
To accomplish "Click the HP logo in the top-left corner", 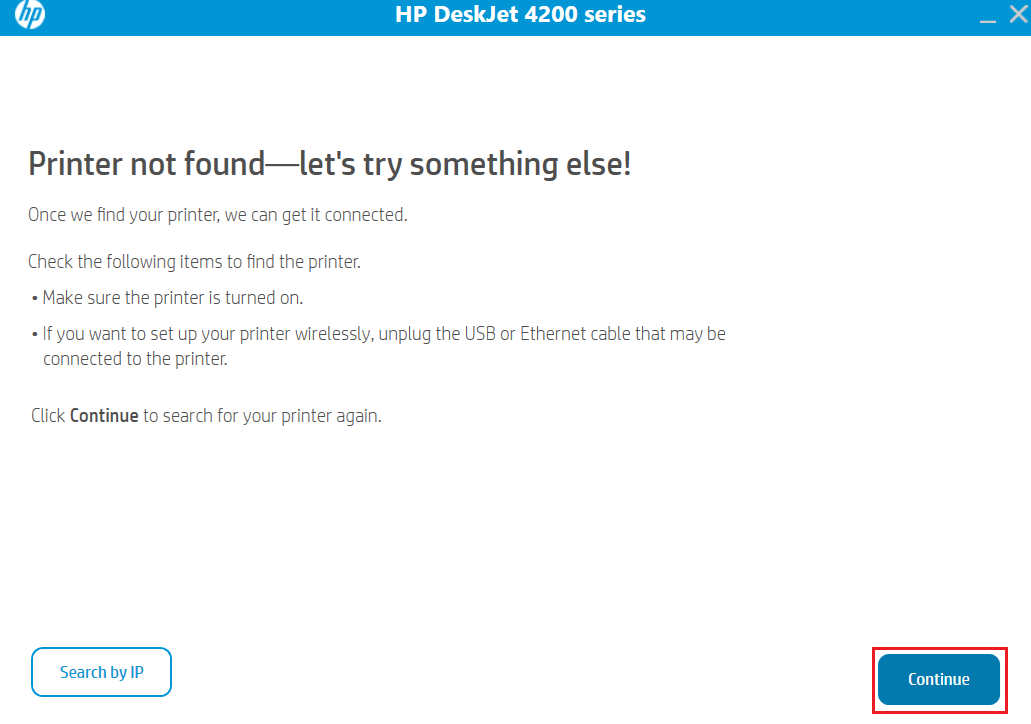I will pos(29,15).
